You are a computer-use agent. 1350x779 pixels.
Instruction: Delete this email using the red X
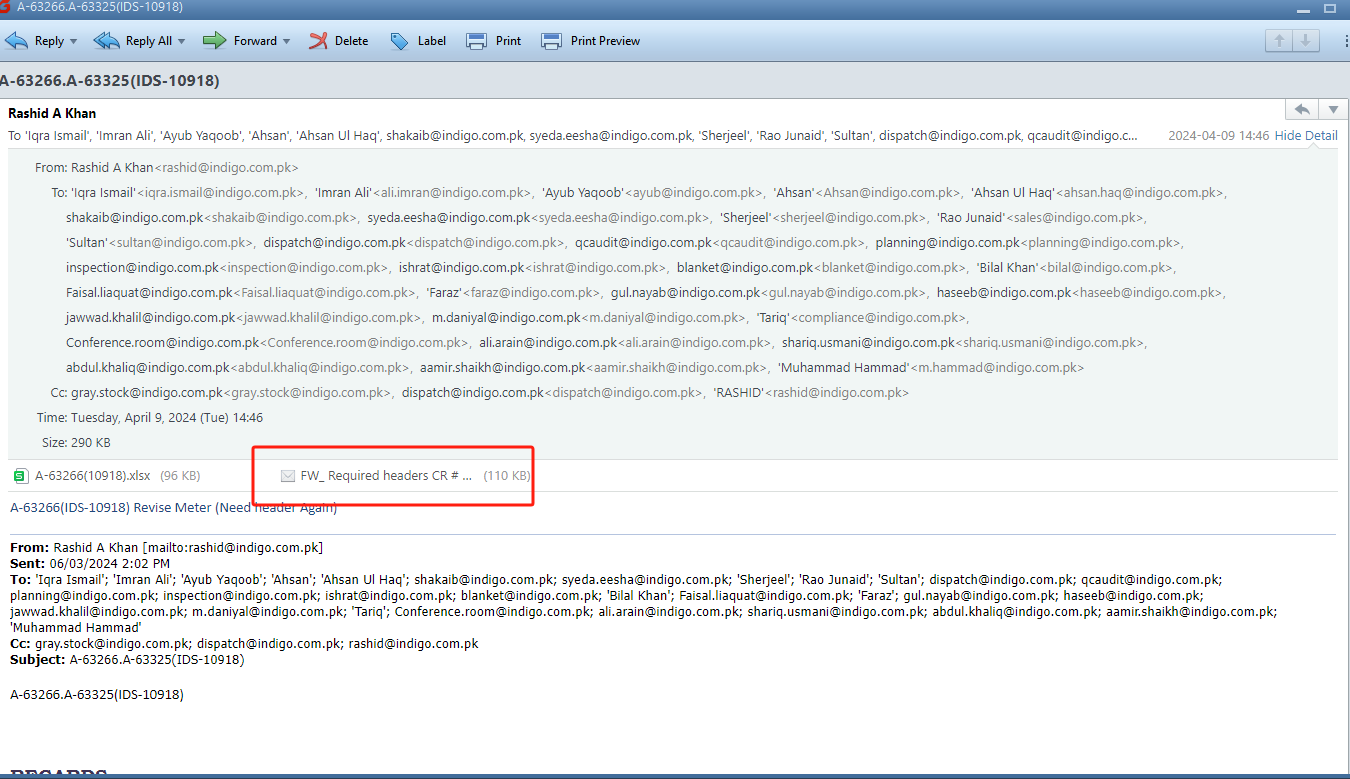click(319, 41)
